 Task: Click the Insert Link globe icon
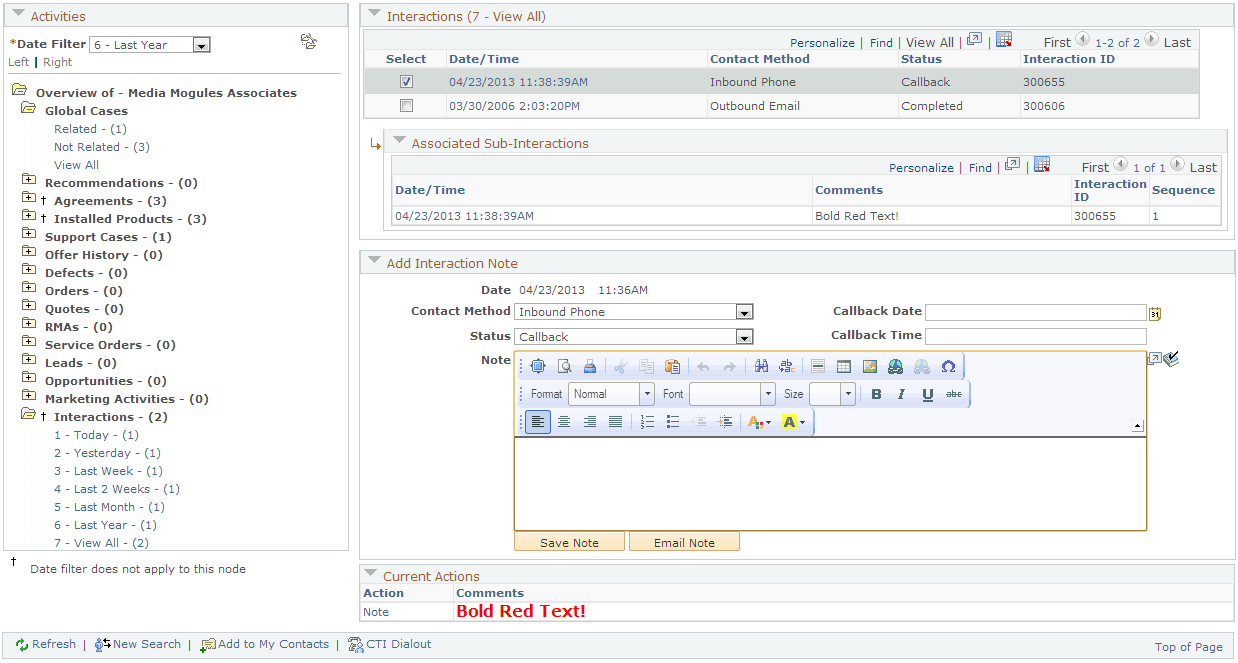tap(896, 366)
